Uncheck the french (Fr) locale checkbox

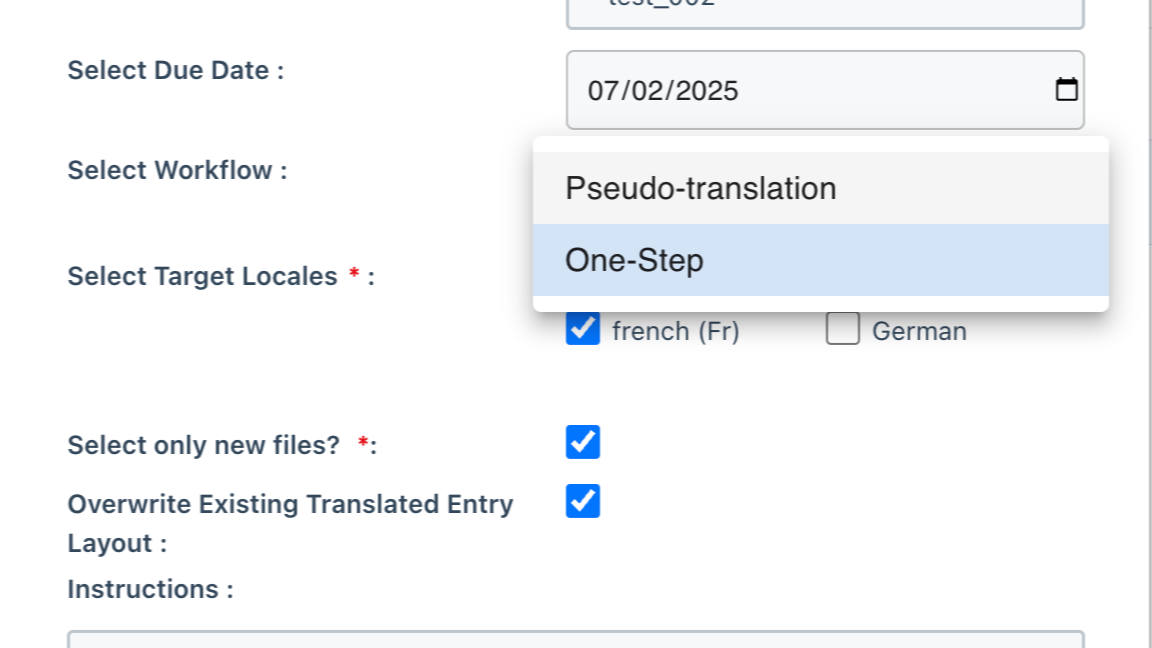coord(583,329)
